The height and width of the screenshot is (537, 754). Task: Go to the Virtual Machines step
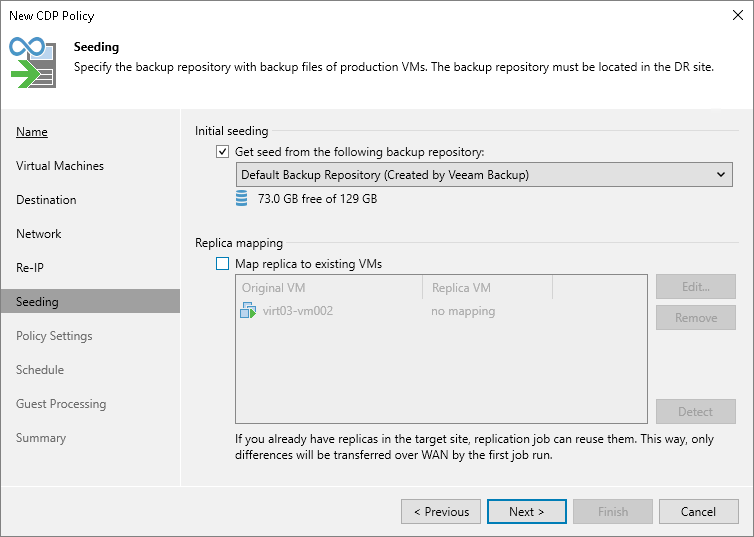coord(60,166)
